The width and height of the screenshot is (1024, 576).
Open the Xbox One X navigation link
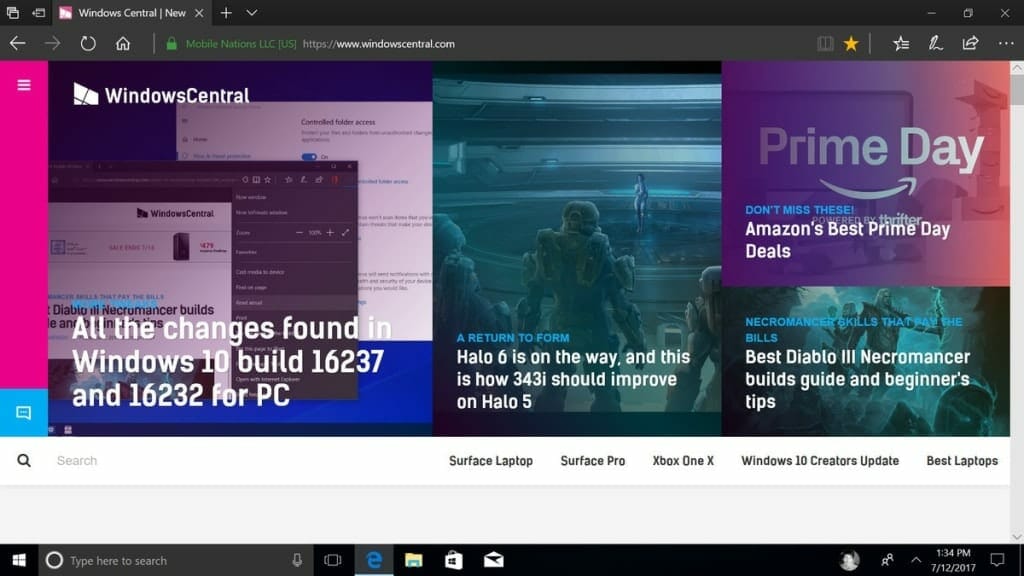pyautogui.click(x=683, y=461)
